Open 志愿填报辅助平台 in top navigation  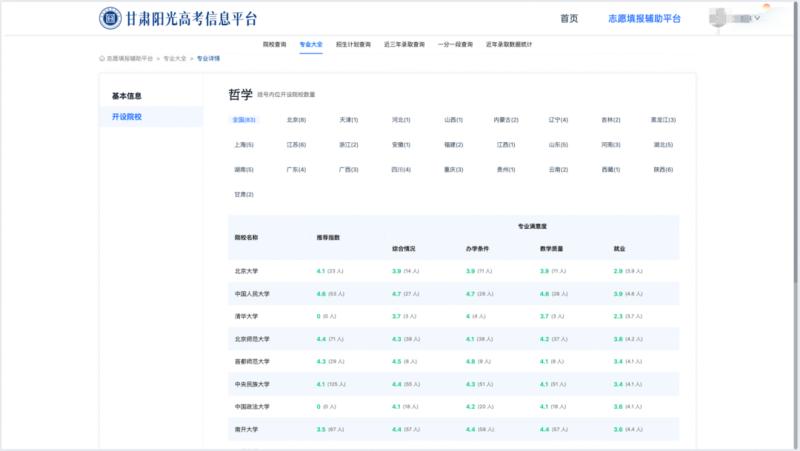pyautogui.click(x=644, y=19)
